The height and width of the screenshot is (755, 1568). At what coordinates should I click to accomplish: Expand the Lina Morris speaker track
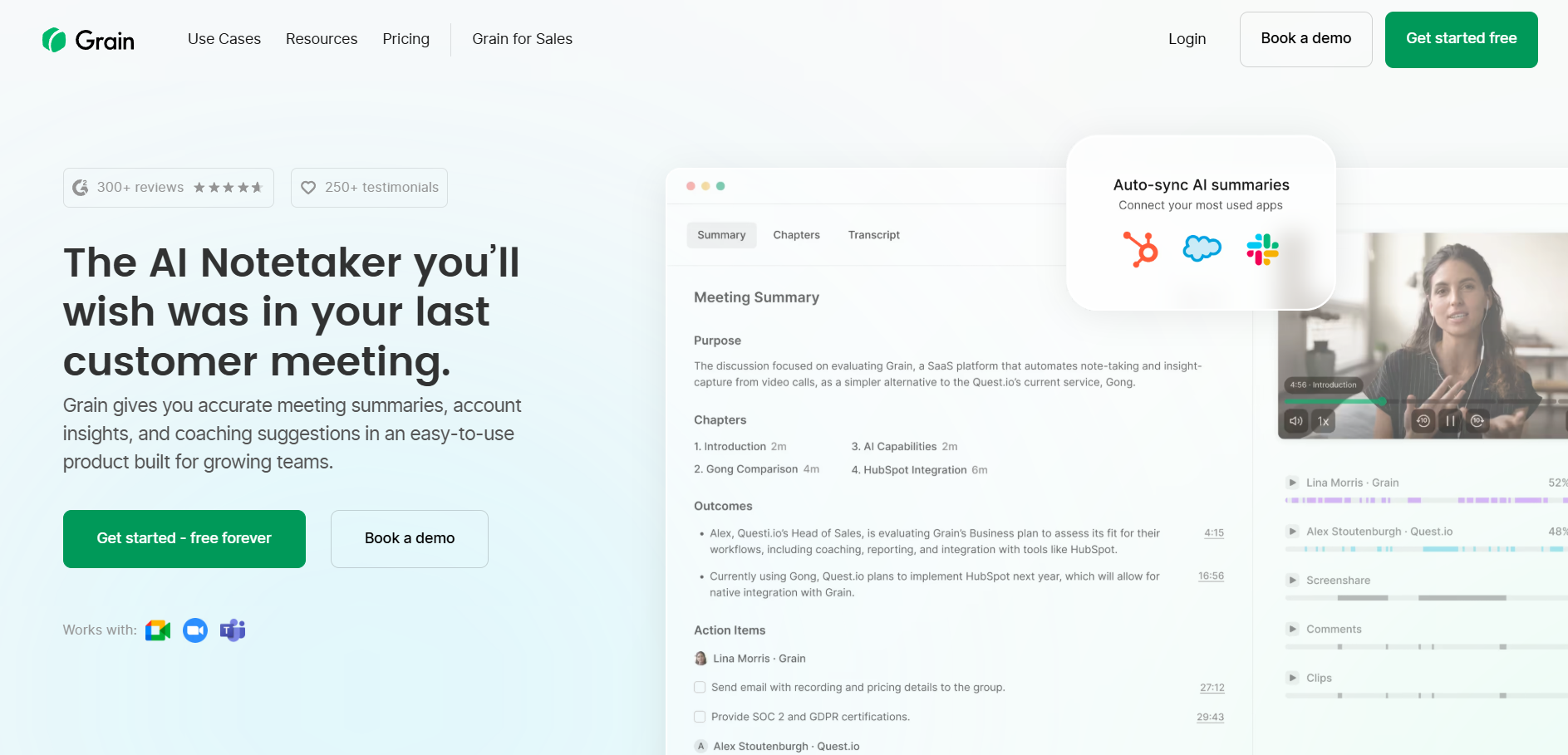pyautogui.click(x=1292, y=483)
